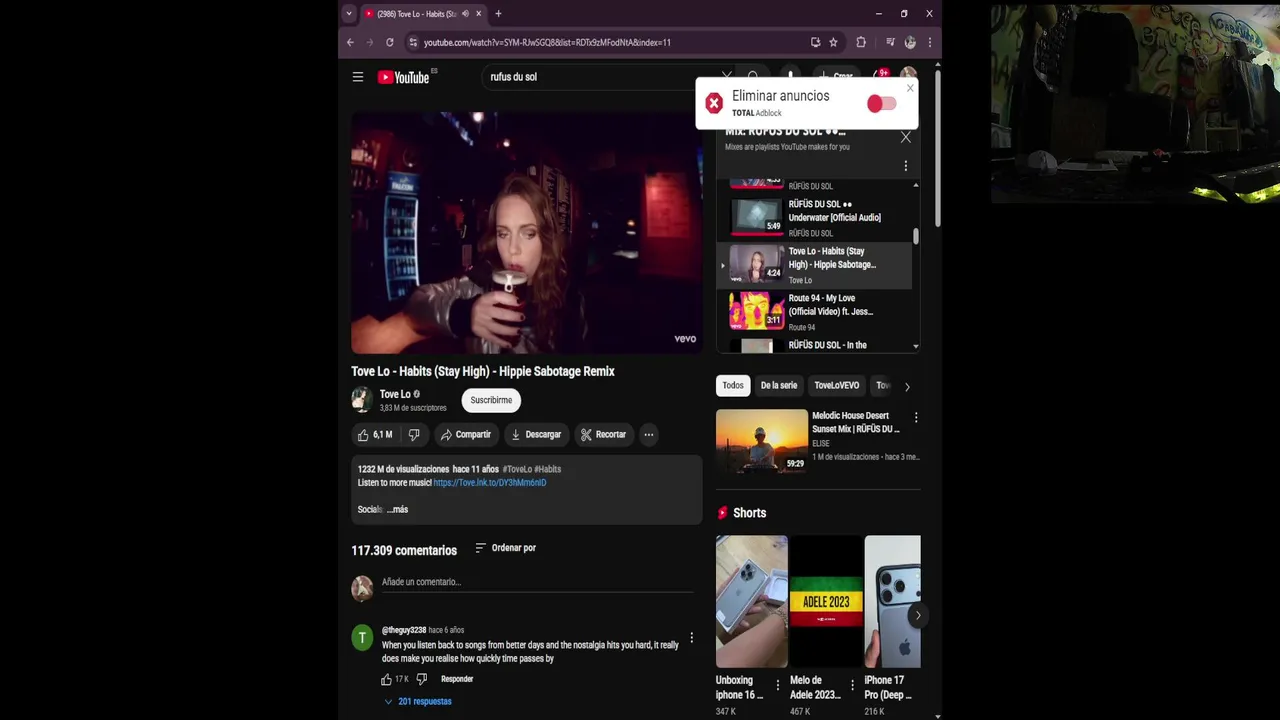1280x720 pixels.
Task: Reload the page in Chrome
Action: [389, 42]
